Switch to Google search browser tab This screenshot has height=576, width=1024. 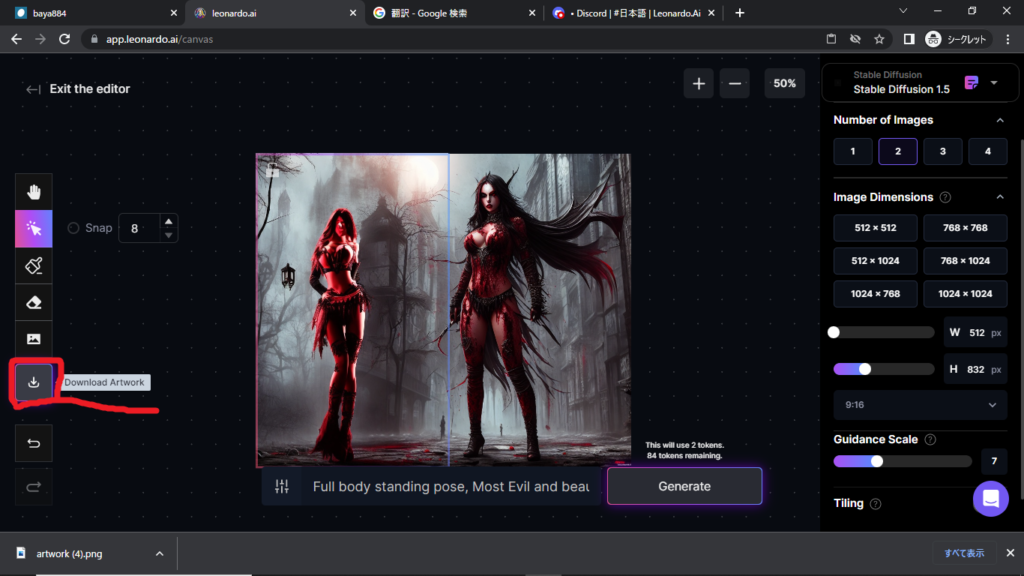point(440,13)
